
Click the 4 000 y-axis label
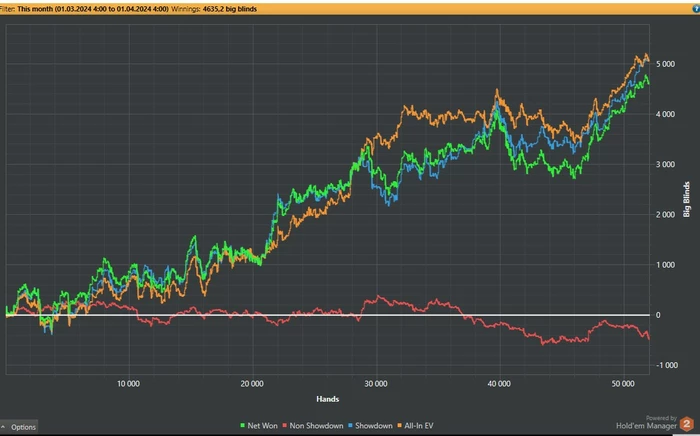coord(665,114)
